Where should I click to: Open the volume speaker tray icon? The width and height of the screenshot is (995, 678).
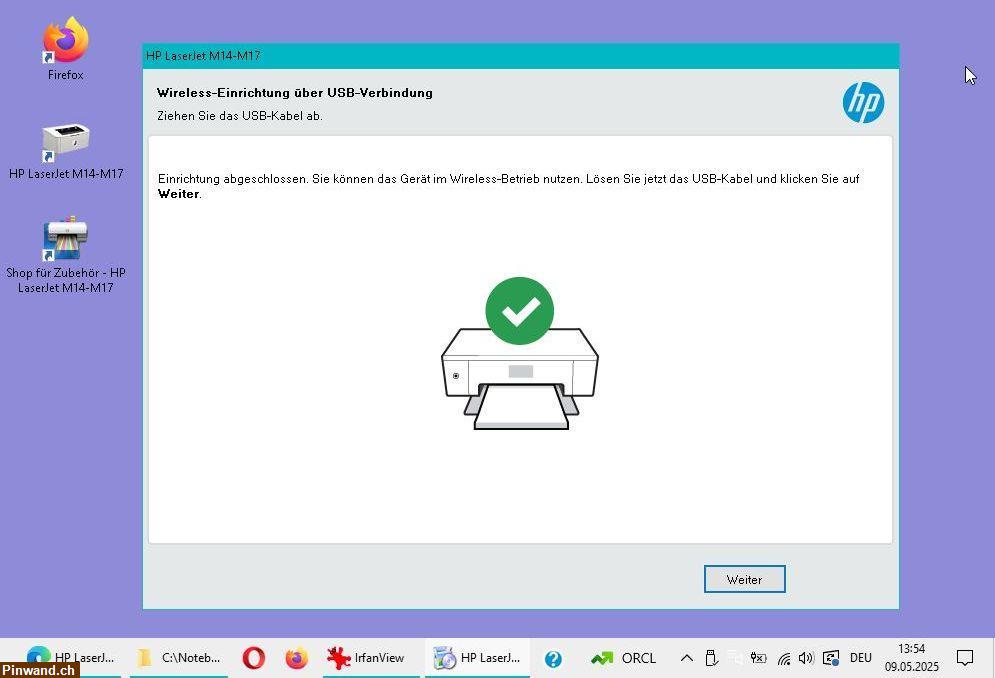(x=807, y=658)
